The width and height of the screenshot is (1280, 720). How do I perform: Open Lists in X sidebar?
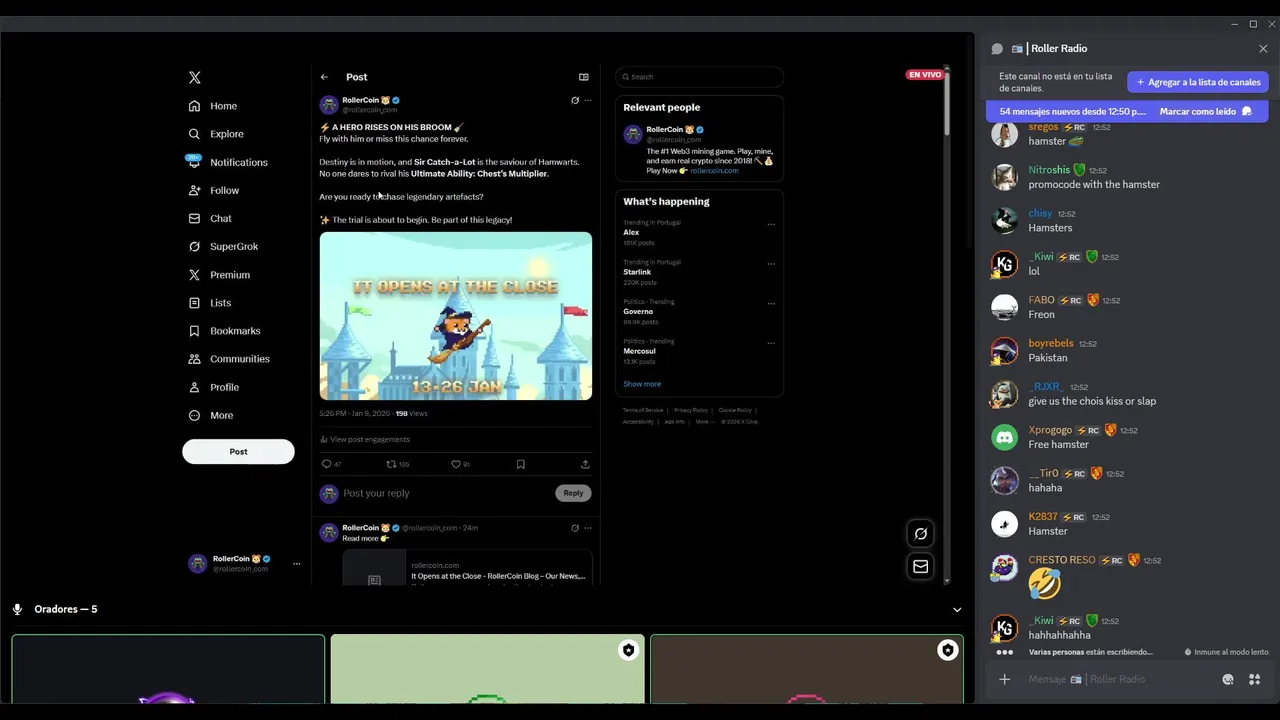pyautogui.click(x=210, y=303)
